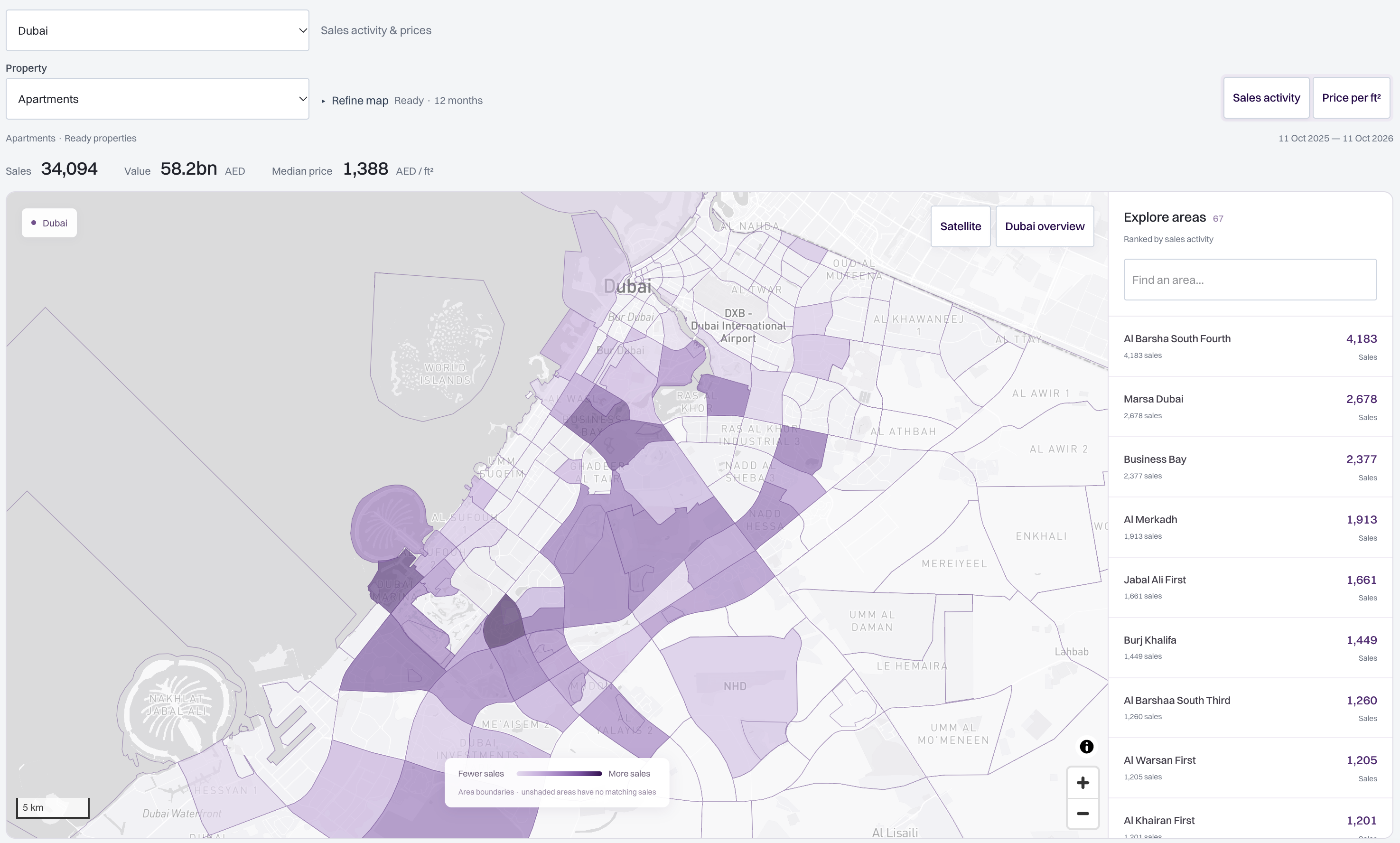Toggle Satellite map view

(x=961, y=226)
